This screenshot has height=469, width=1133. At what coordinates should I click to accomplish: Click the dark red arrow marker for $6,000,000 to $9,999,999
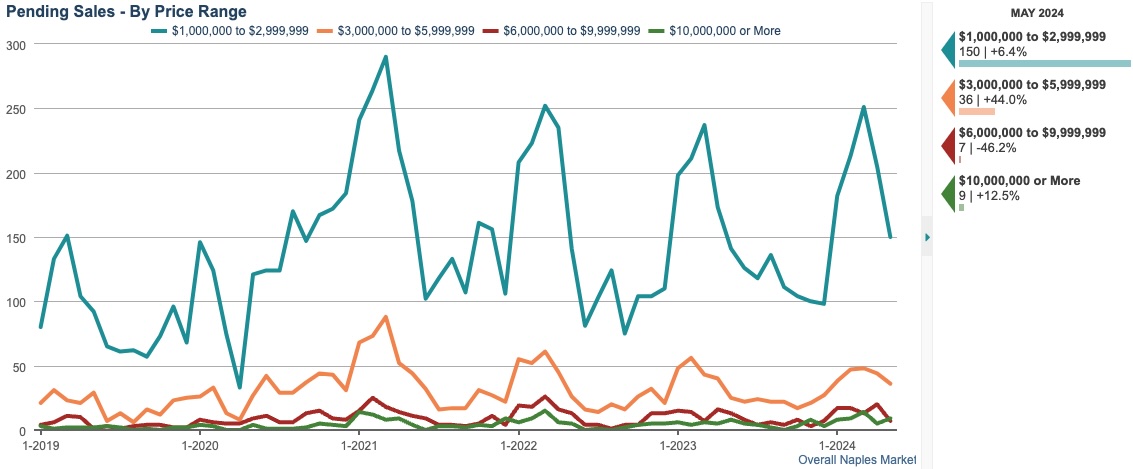(949, 146)
